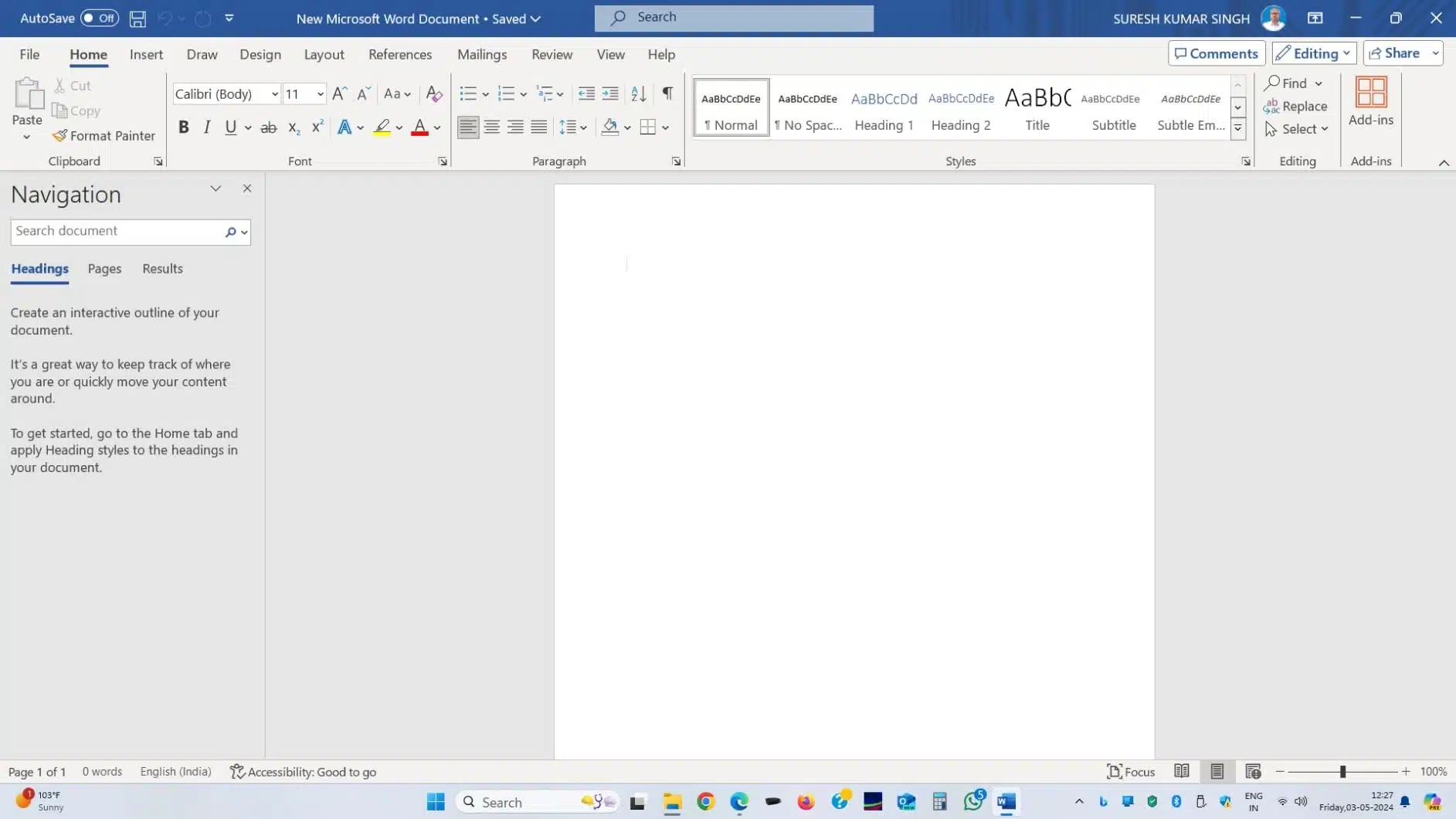Toggle bold formatting
The width and height of the screenshot is (1456, 819).
(184, 127)
